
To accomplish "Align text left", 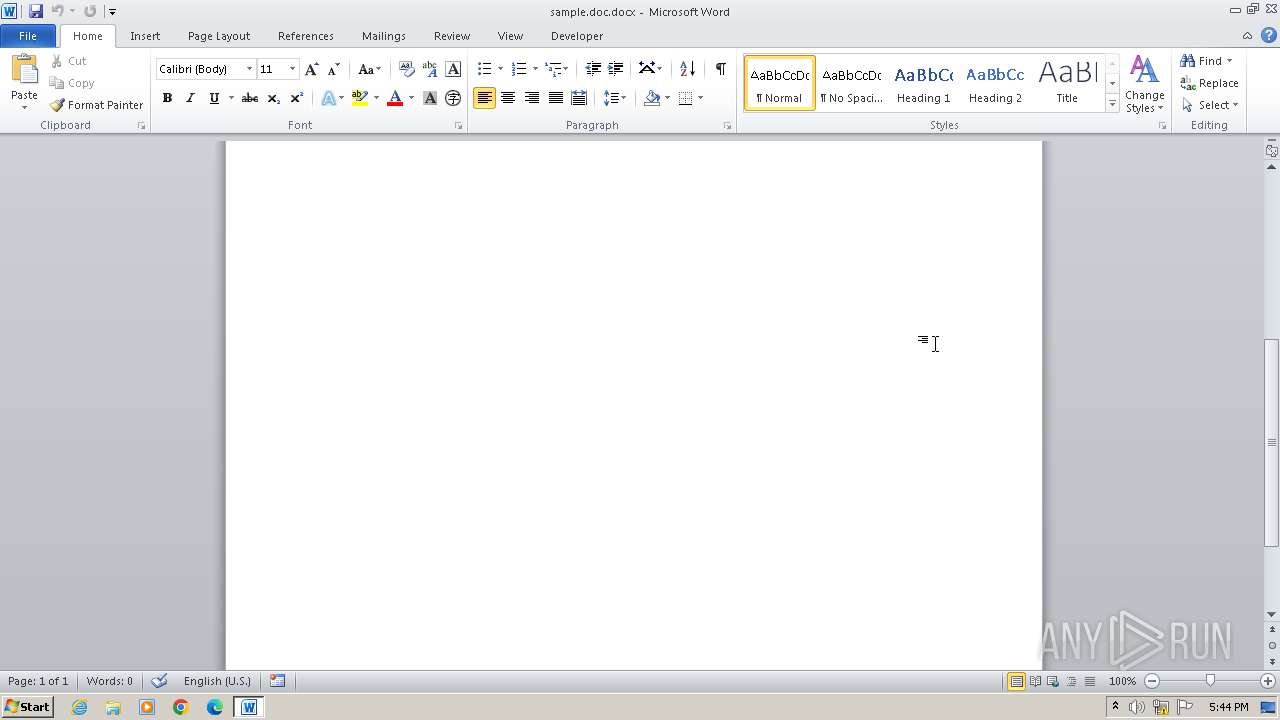I will [x=484, y=98].
